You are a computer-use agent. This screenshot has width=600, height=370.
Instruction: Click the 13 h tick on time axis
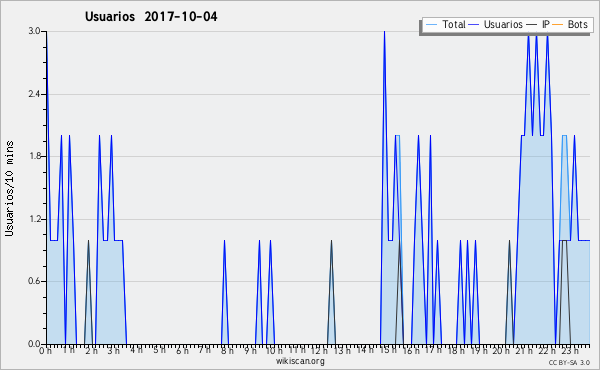(341, 351)
